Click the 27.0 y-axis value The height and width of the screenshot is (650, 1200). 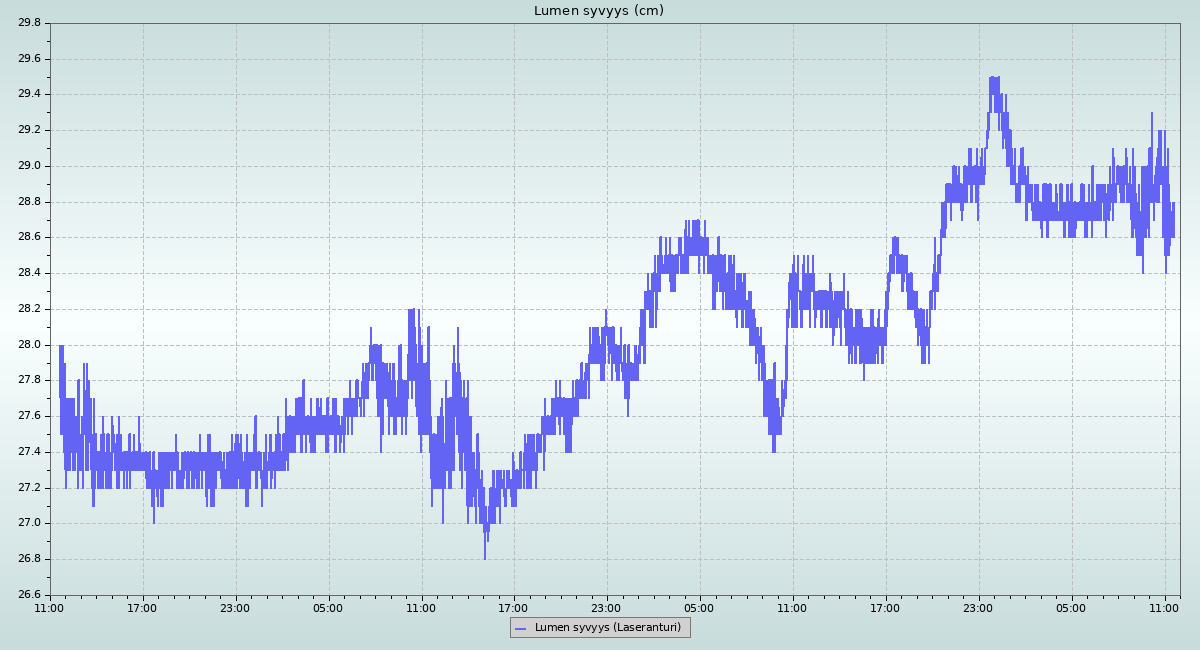29,523
